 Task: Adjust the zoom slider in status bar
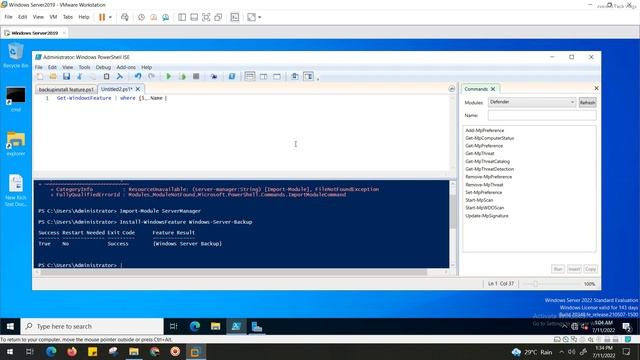point(536,284)
